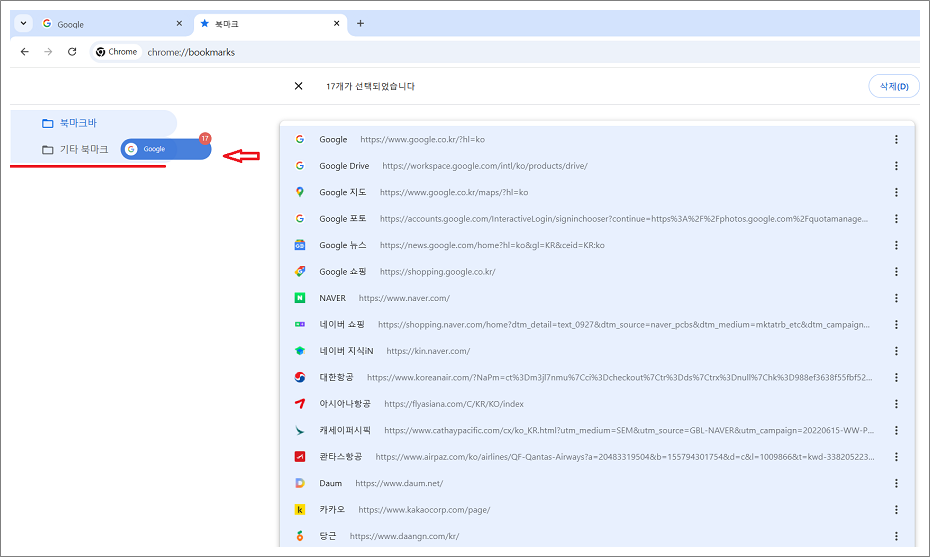Click the 17개가 선택되었습니다 status text
930x557 pixels.
coord(370,86)
